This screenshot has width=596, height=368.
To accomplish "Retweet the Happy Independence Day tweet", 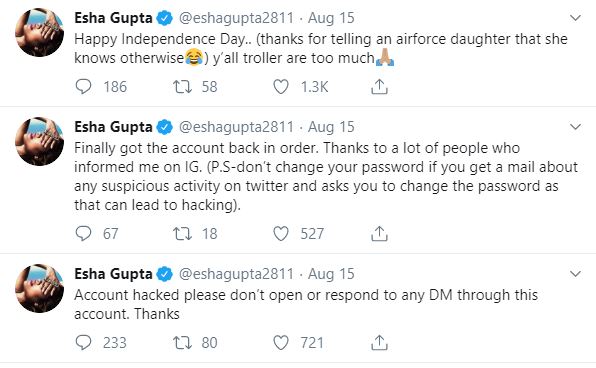I will (182, 87).
